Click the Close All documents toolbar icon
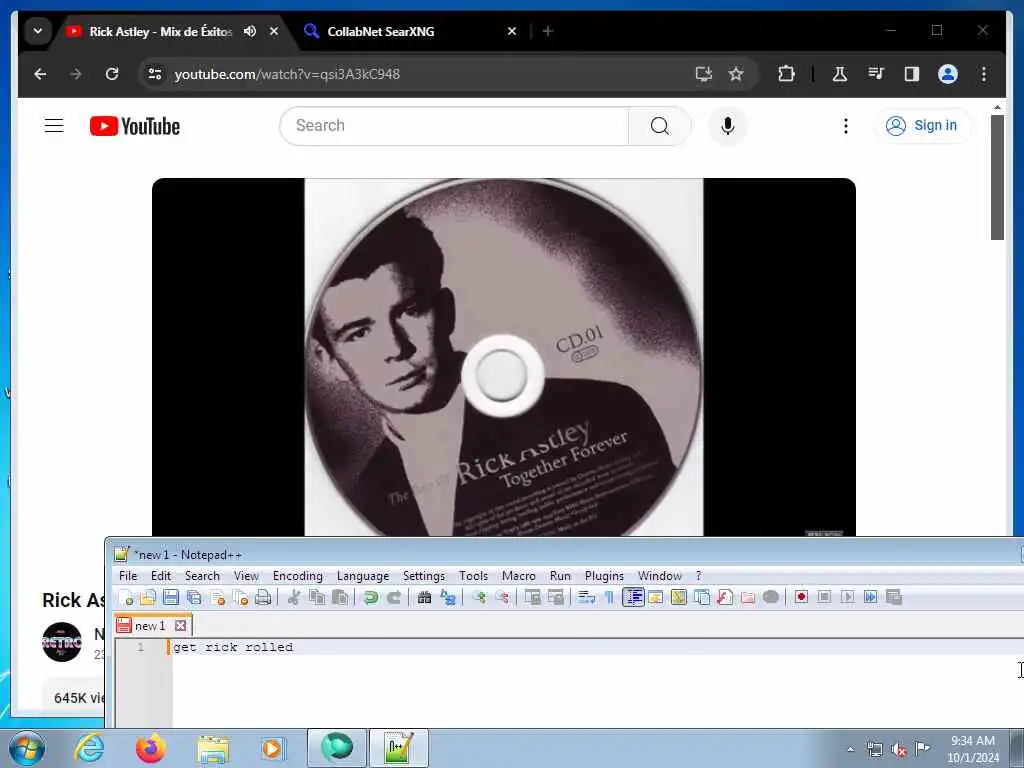The width and height of the screenshot is (1024, 768). 240,597
